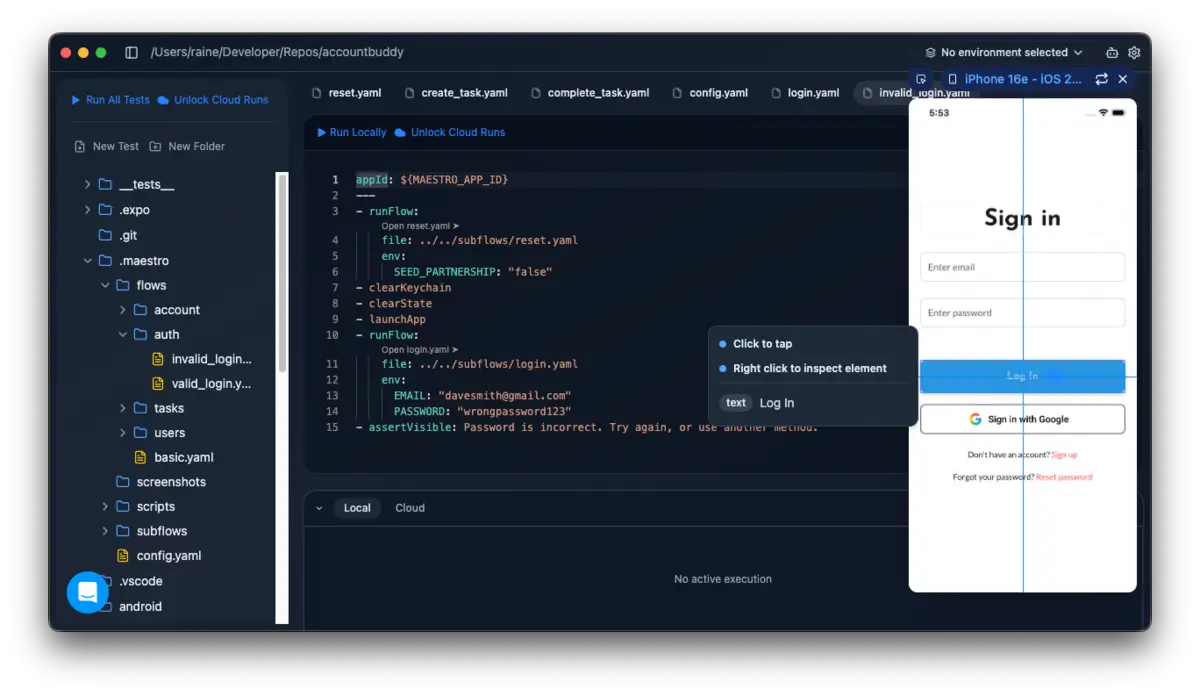Create a New Test
This screenshot has width=1200, height=696.
(x=106, y=146)
